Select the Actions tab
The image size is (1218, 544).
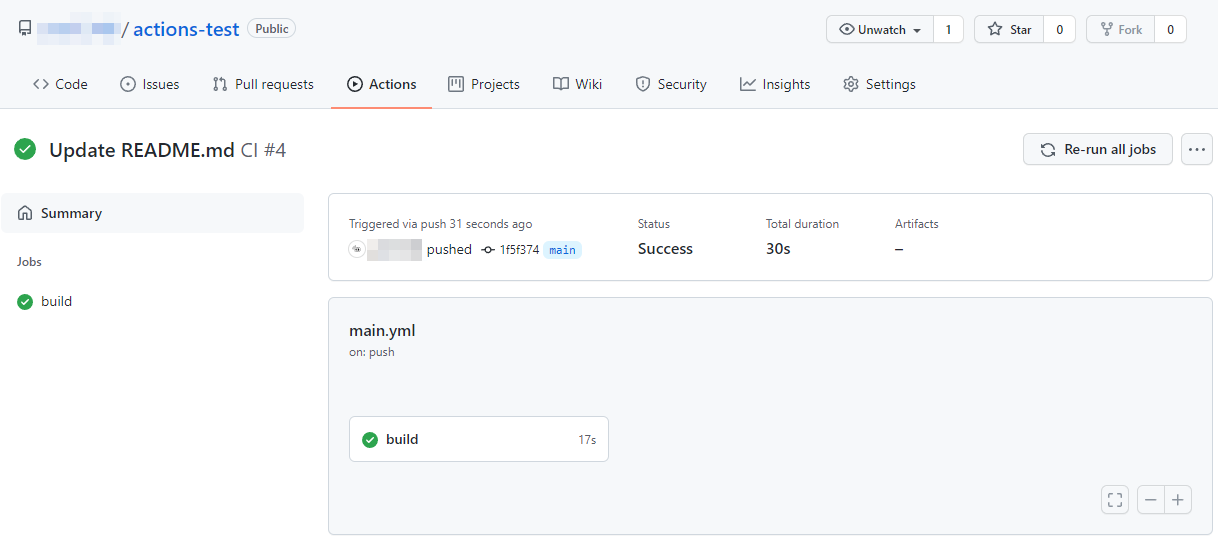coord(382,84)
